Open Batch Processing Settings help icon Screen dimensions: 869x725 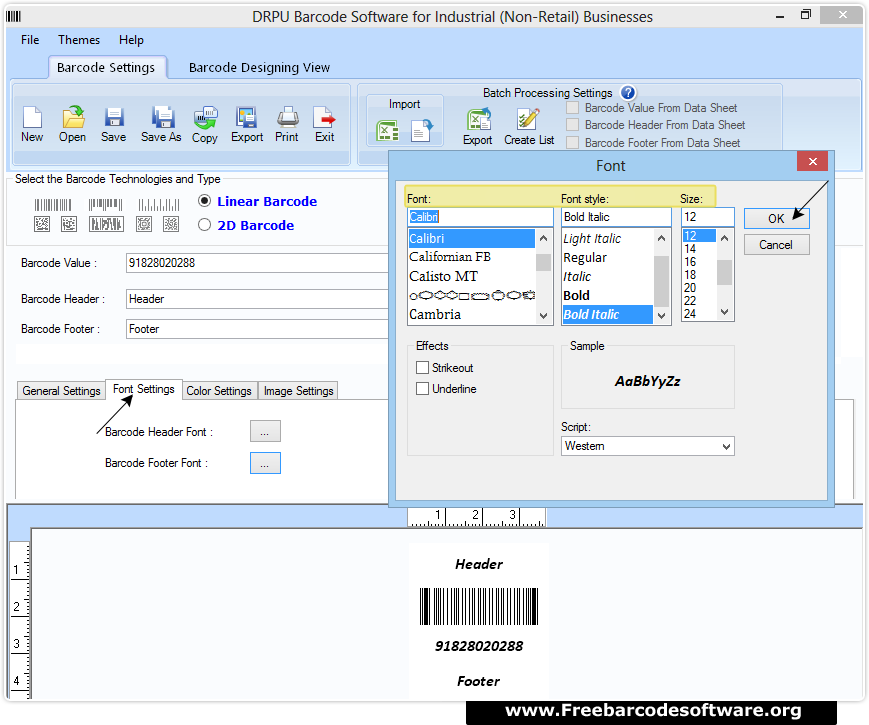tap(628, 93)
